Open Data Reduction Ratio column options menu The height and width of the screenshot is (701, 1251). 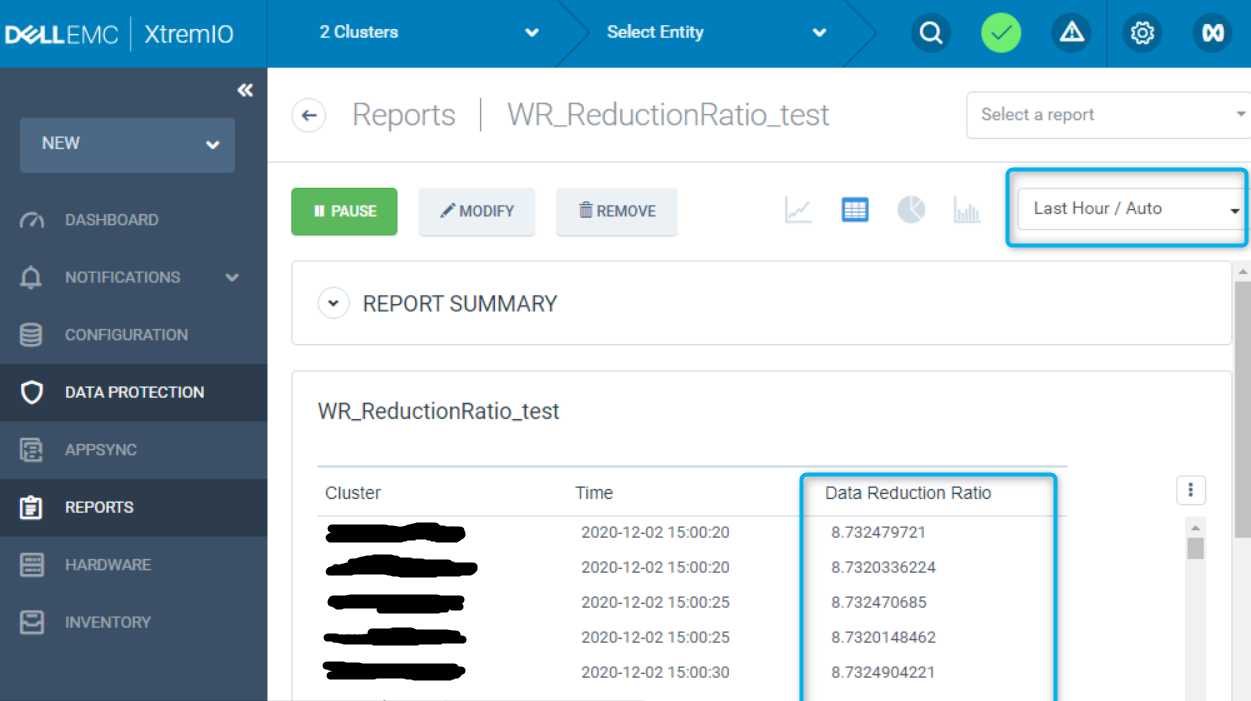pyautogui.click(x=1191, y=490)
